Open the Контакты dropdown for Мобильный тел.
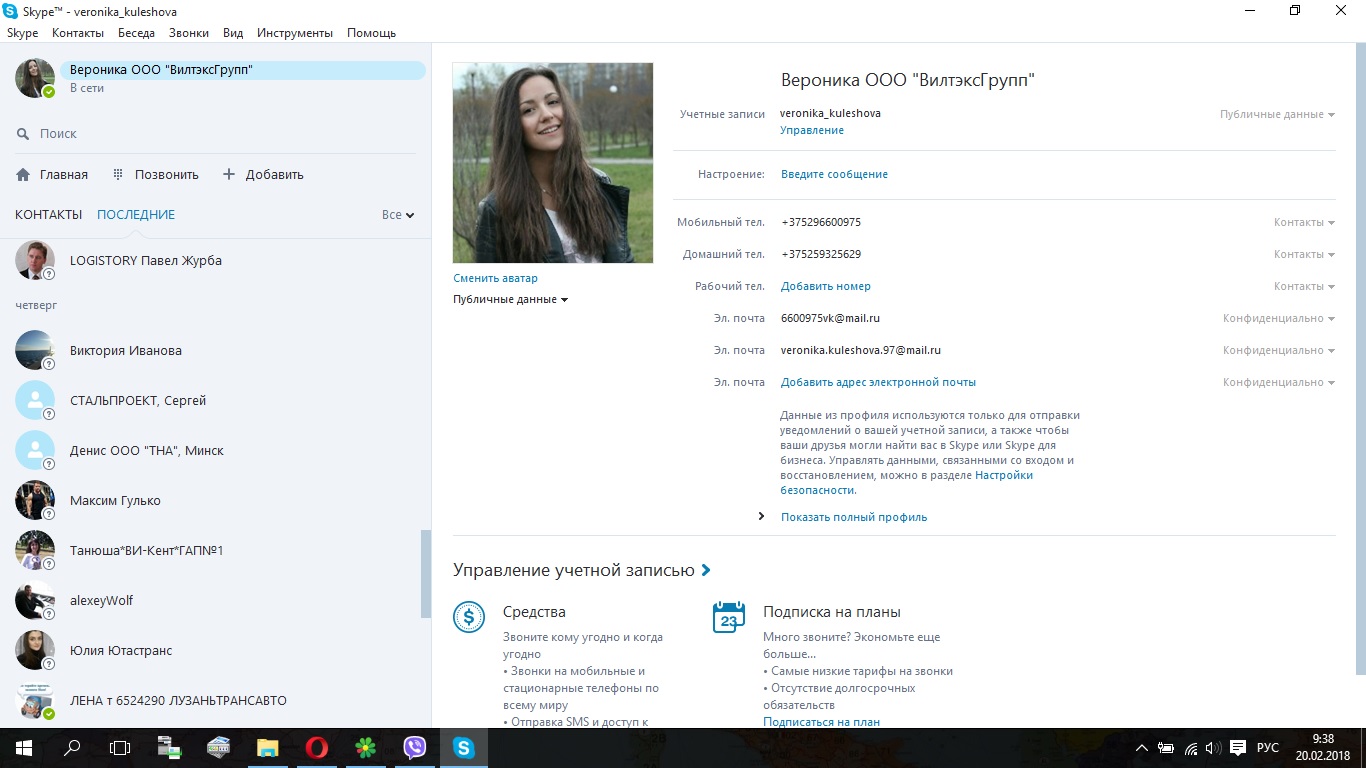 1304,222
